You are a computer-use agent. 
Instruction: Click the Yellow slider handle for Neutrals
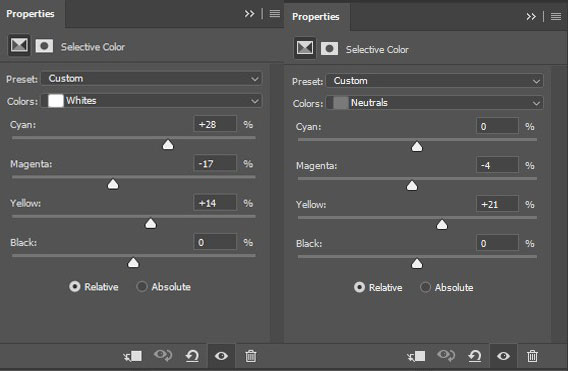point(442,225)
